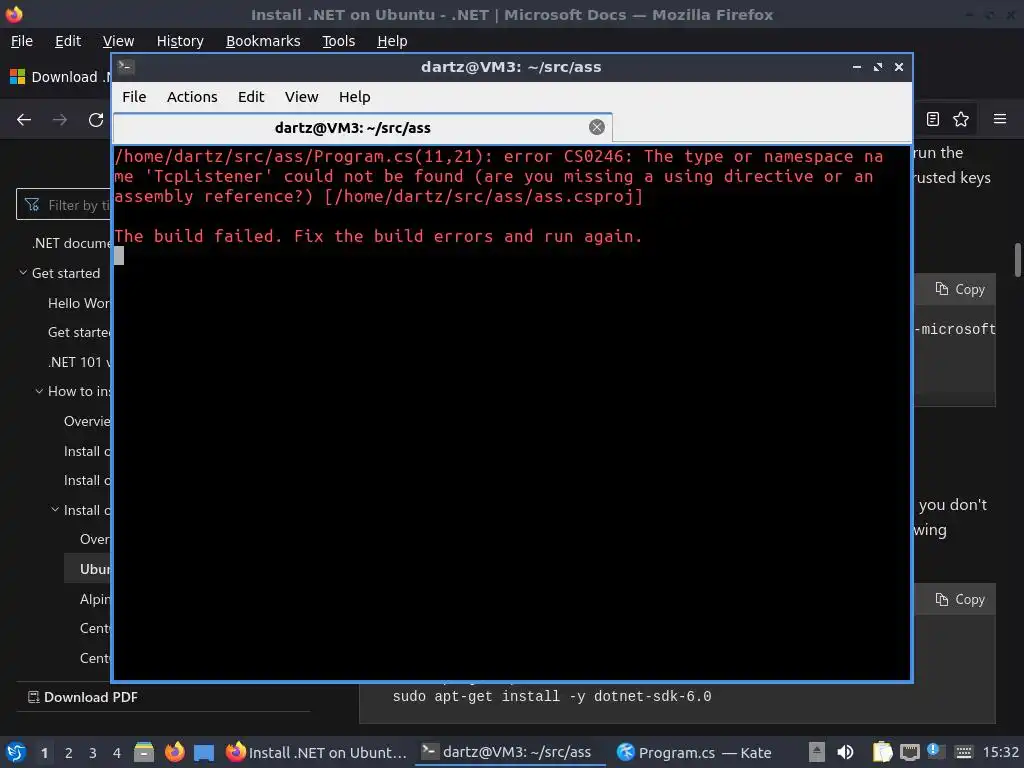Open Firefox View menu
This screenshot has height=768, width=1024.
118,40
